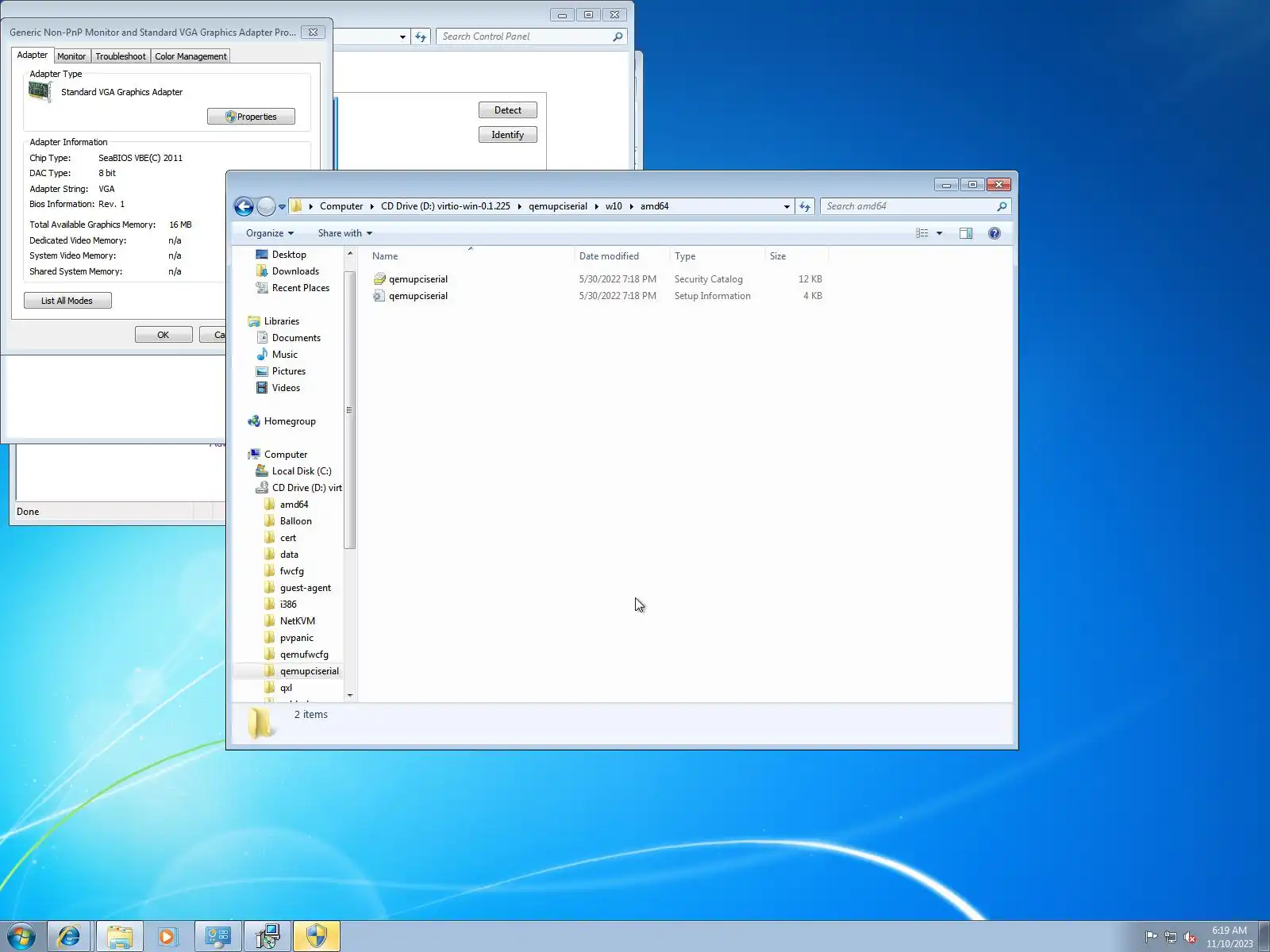The height and width of the screenshot is (952, 1270).
Task: Click OK in the adapter properties dialog
Action: tap(164, 335)
